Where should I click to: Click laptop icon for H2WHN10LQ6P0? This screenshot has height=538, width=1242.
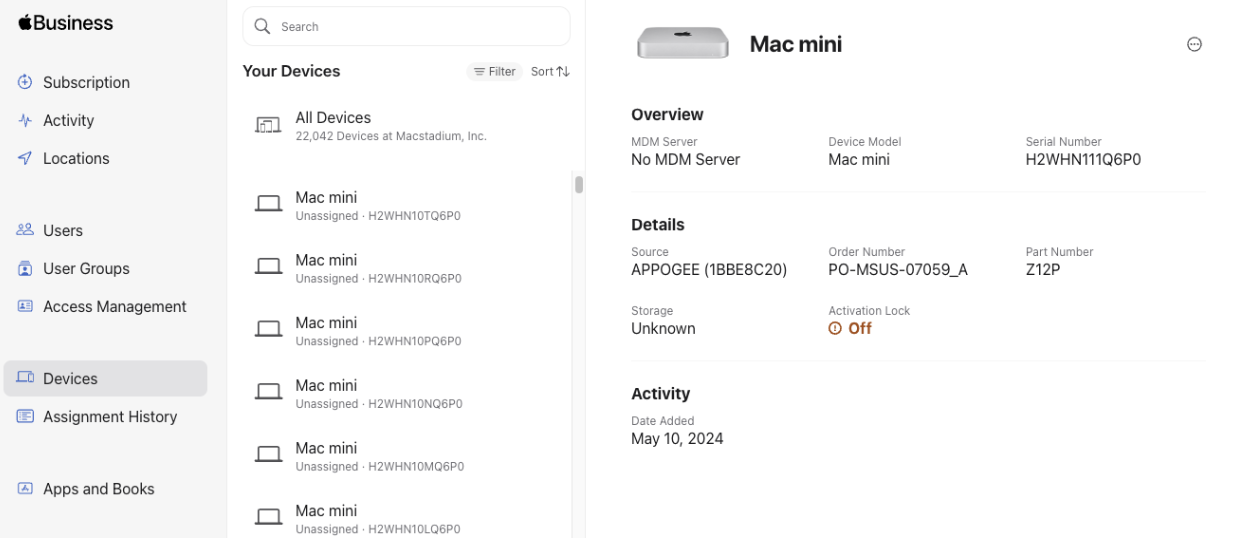point(268,517)
